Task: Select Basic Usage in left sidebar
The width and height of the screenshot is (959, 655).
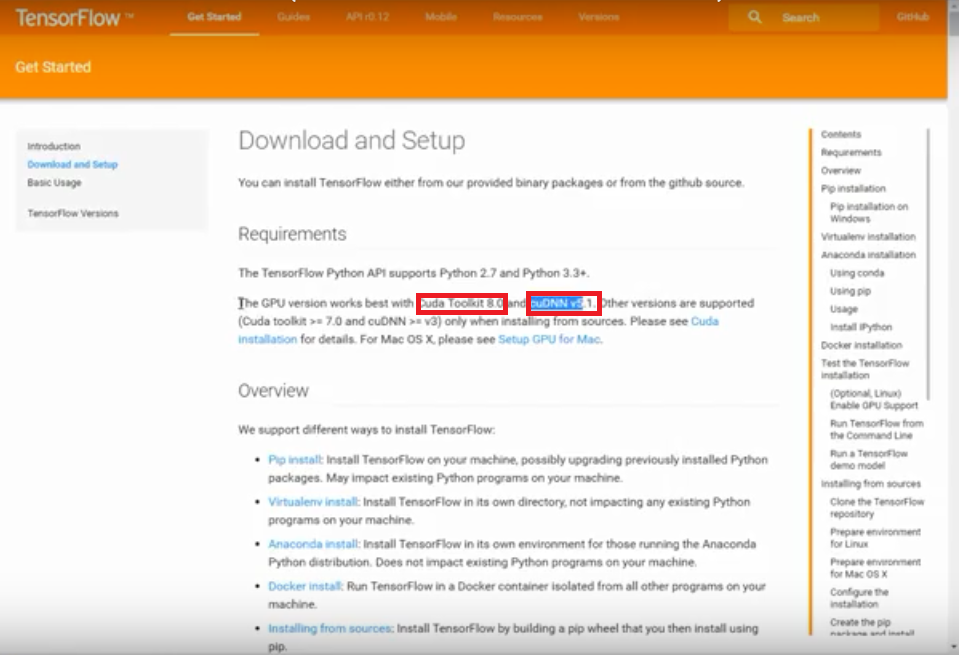Action: tap(54, 183)
